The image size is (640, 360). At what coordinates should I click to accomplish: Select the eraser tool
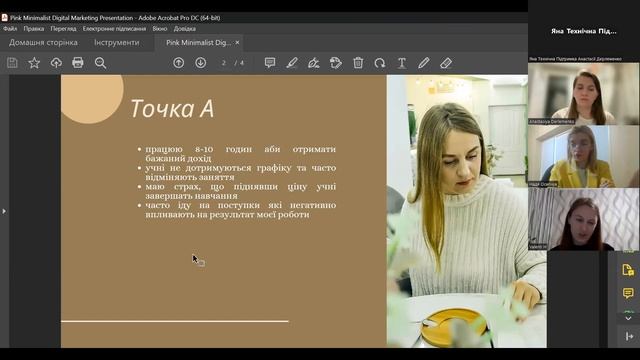tap(446, 63)
